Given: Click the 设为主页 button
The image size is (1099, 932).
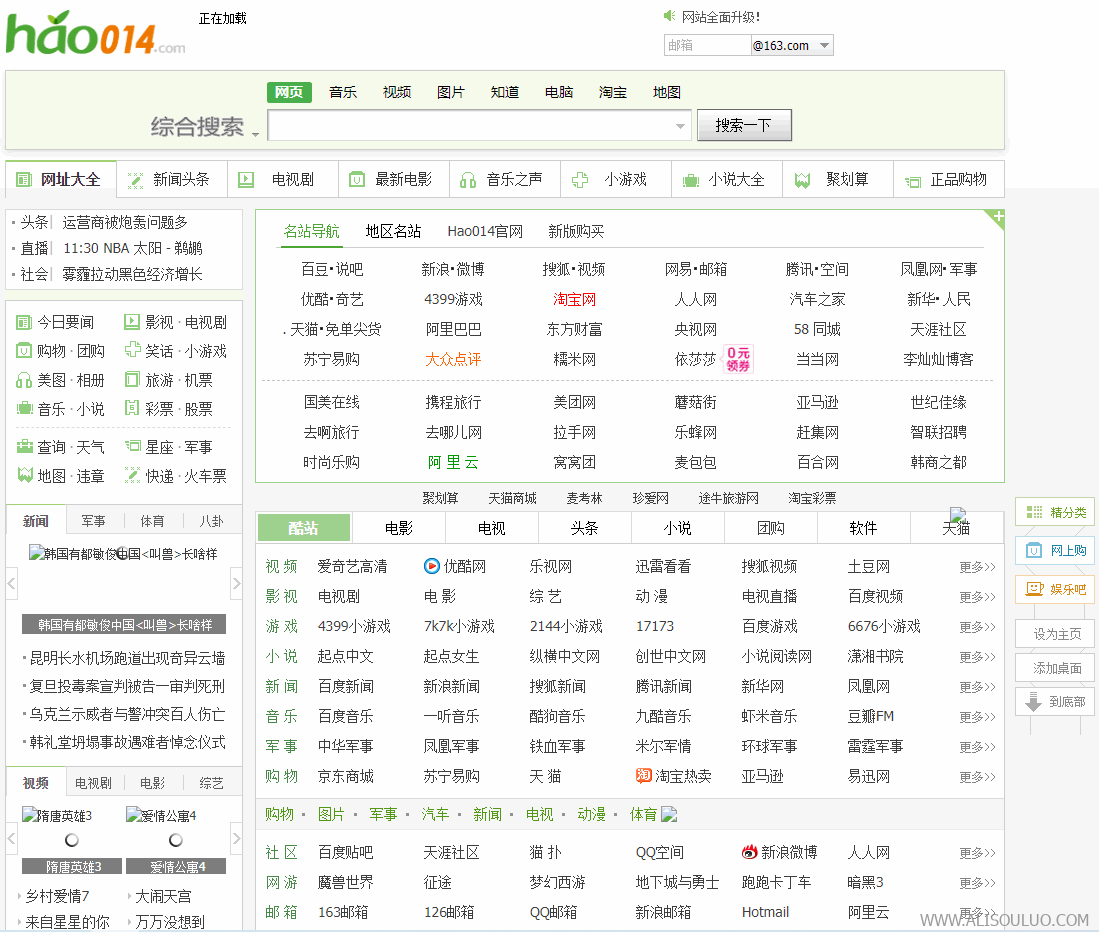Looking at the screenshot, I should click(1057, 634).
